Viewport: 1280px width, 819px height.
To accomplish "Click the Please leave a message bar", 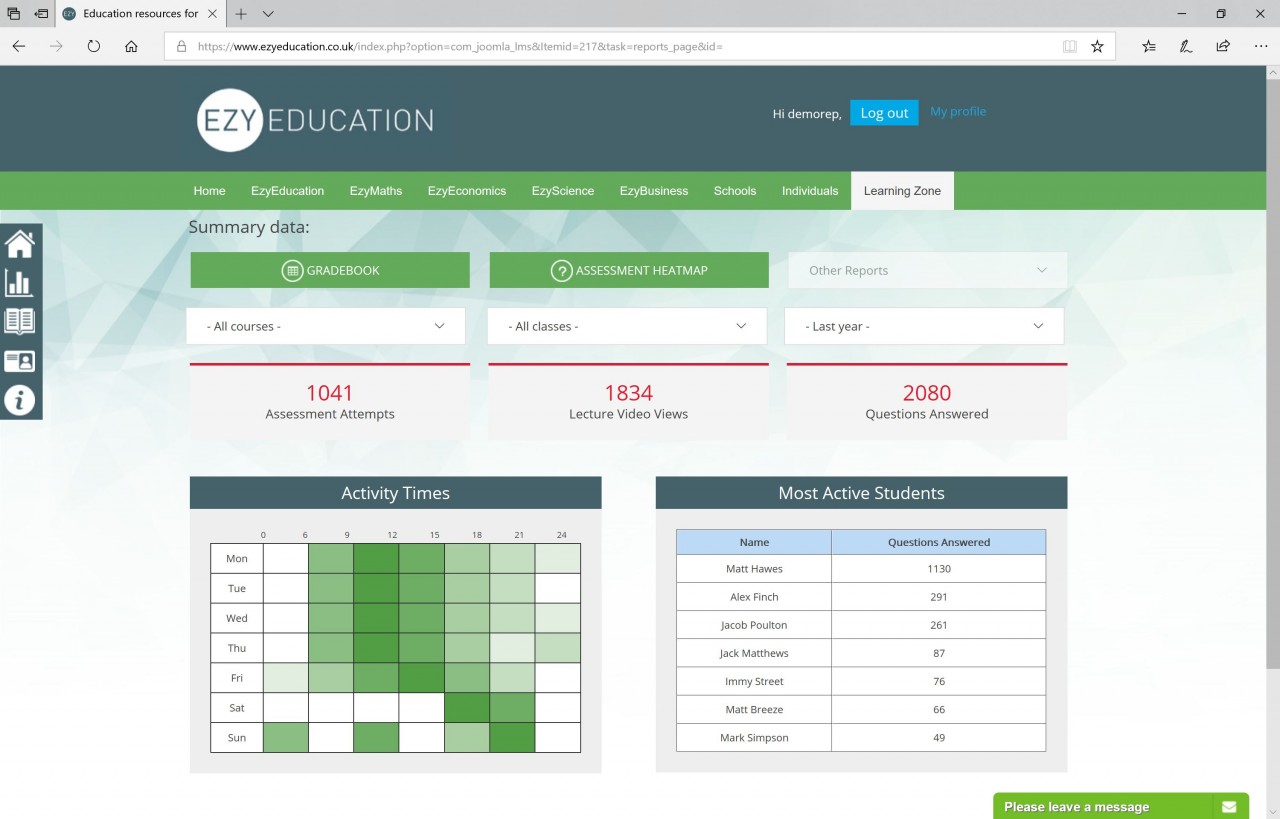I will [1121, 806].
